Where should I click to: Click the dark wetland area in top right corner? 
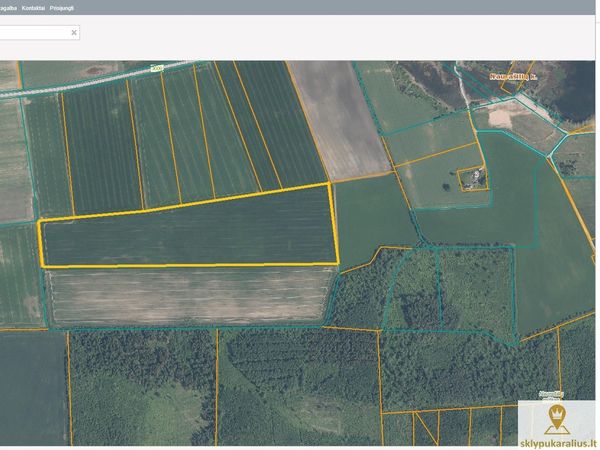[570, 90]
